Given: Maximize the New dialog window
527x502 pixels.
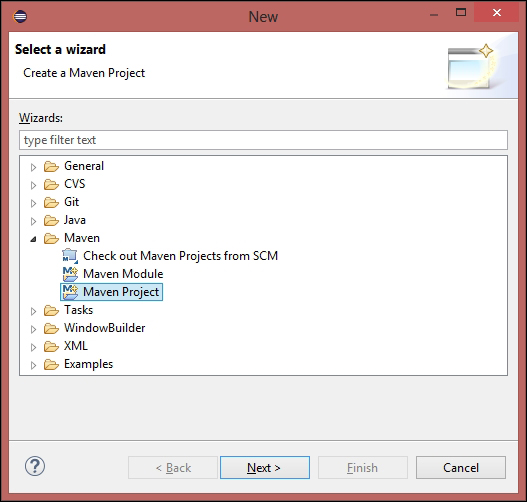Looking at the screenshot, I should pyautogui.click(x=461, y=13).
